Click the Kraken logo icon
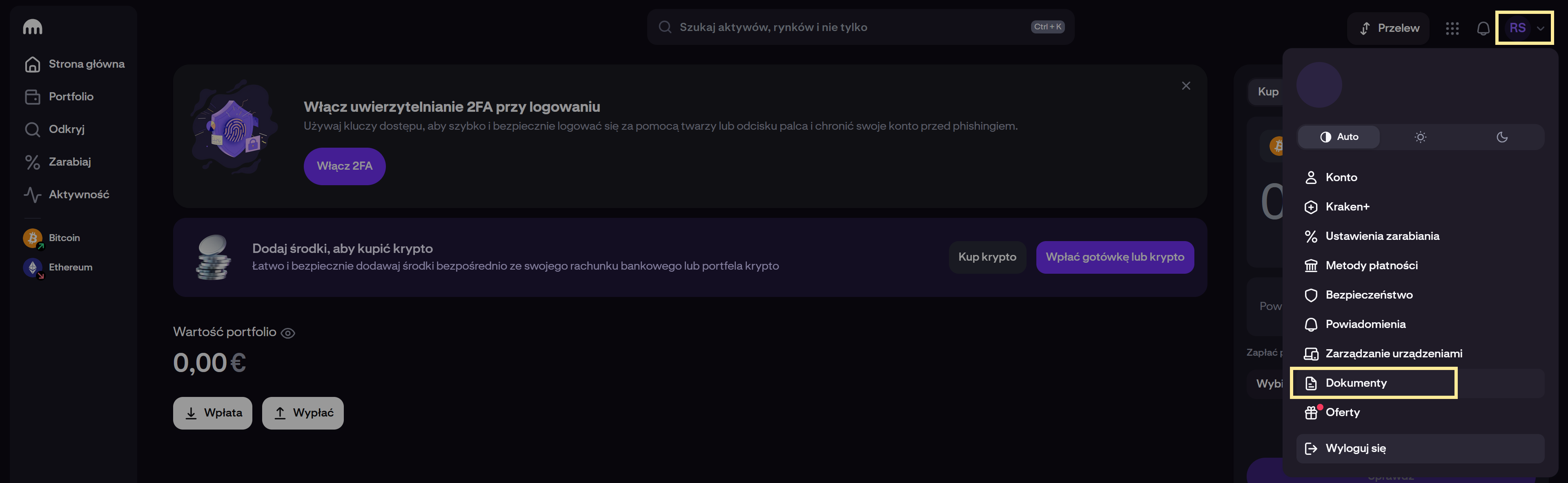 [x=32, y=27]
